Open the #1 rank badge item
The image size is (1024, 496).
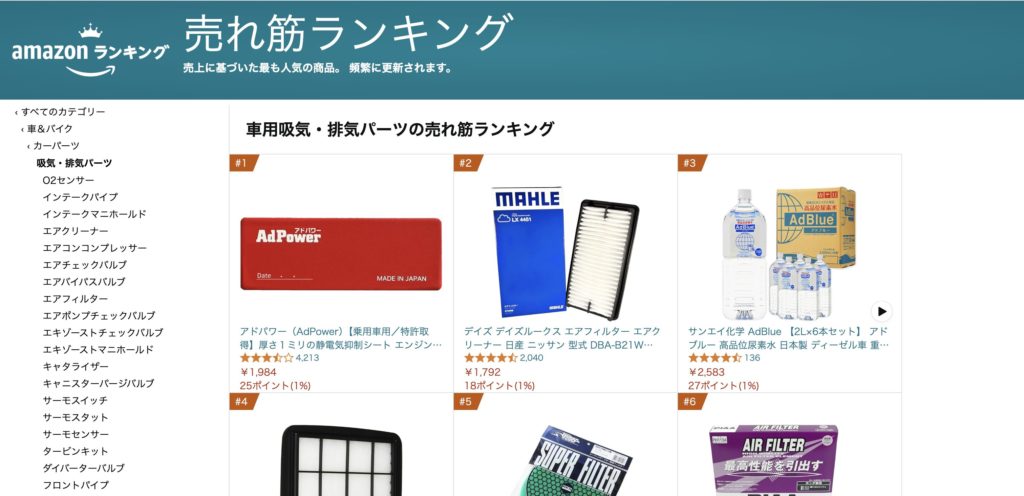[x=244, y=163]
